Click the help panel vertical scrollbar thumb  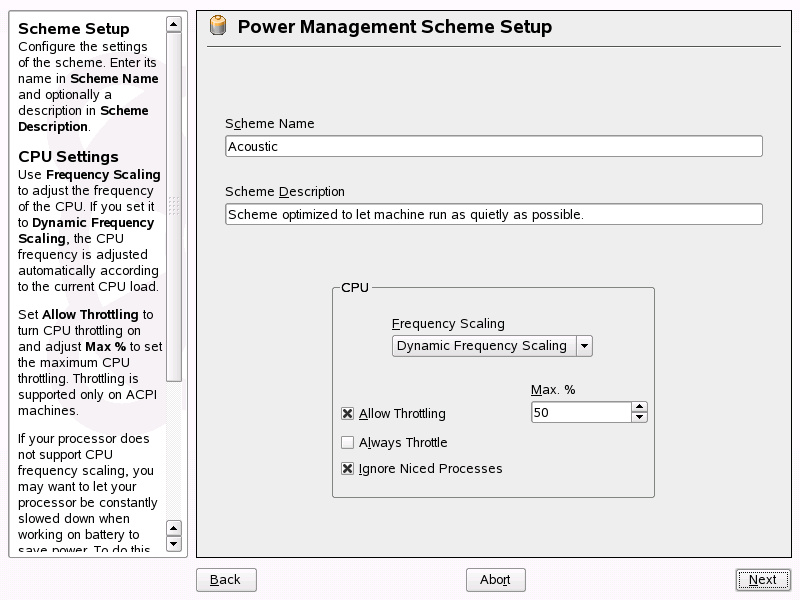pos(174,207)
